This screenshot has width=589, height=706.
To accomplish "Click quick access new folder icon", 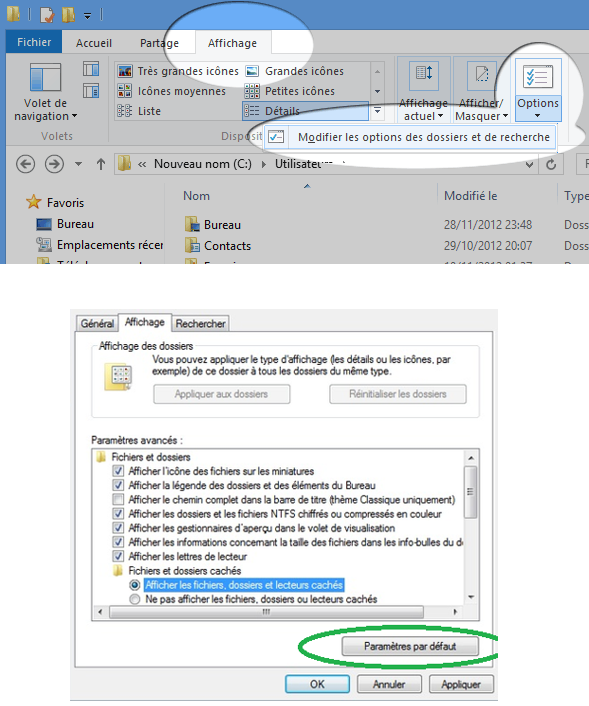I will (68, 14).
